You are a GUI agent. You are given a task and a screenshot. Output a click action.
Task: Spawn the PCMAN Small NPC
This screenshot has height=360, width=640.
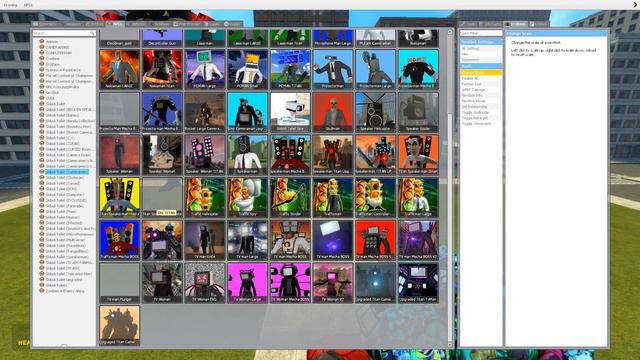click(x=248, y=69)
